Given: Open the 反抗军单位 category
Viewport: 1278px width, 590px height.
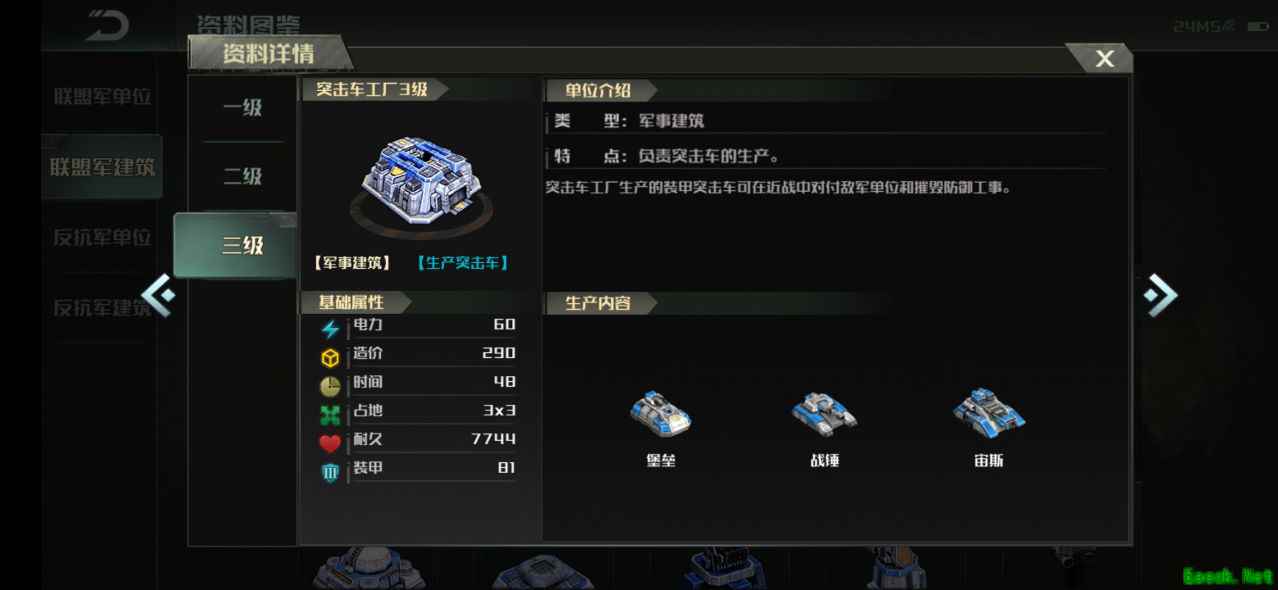Looking at the screenshot, I should pyautogui.click(x=102, y=238).
